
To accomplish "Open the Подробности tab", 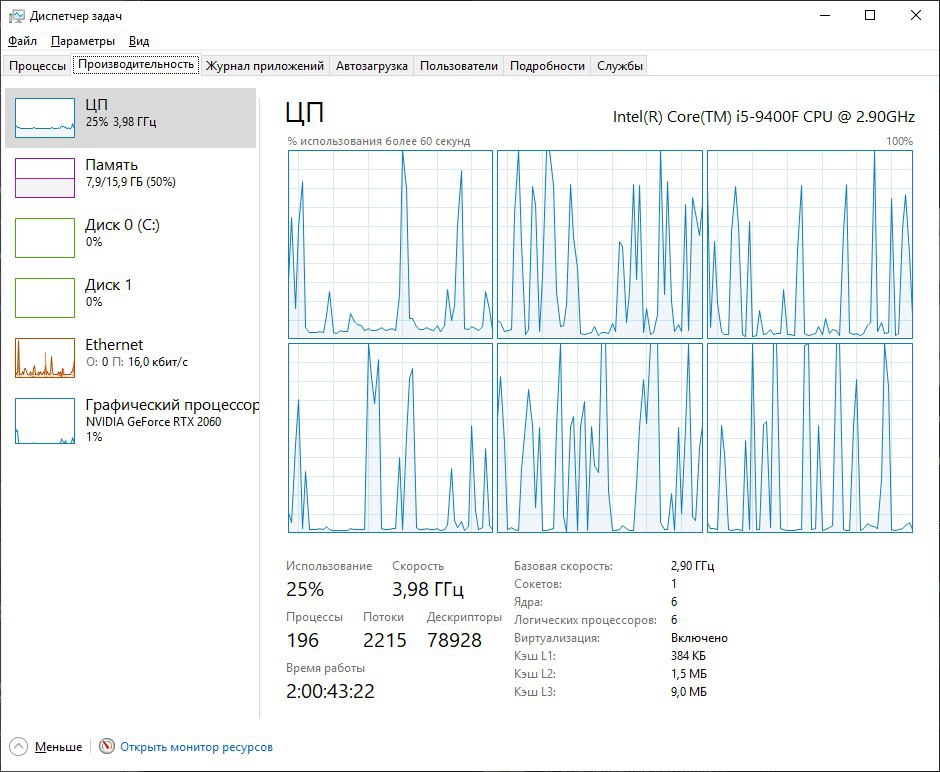I will [x=547, y=66].
